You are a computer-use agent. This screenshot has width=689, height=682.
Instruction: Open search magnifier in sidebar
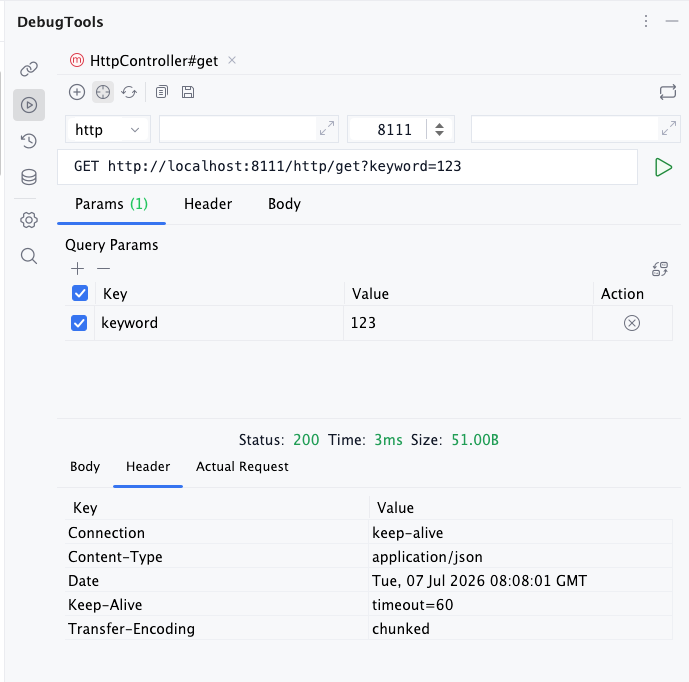click(29, 256)
